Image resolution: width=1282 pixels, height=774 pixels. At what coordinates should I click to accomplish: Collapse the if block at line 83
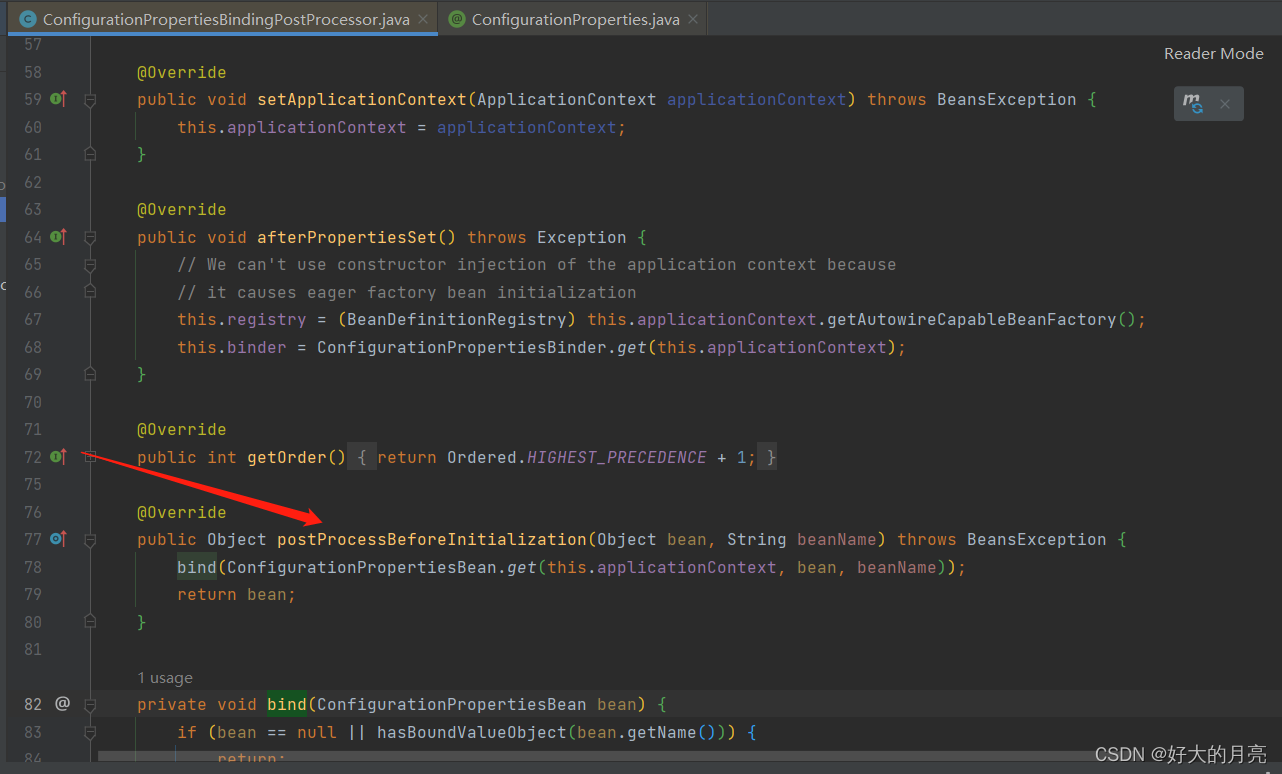90,732
